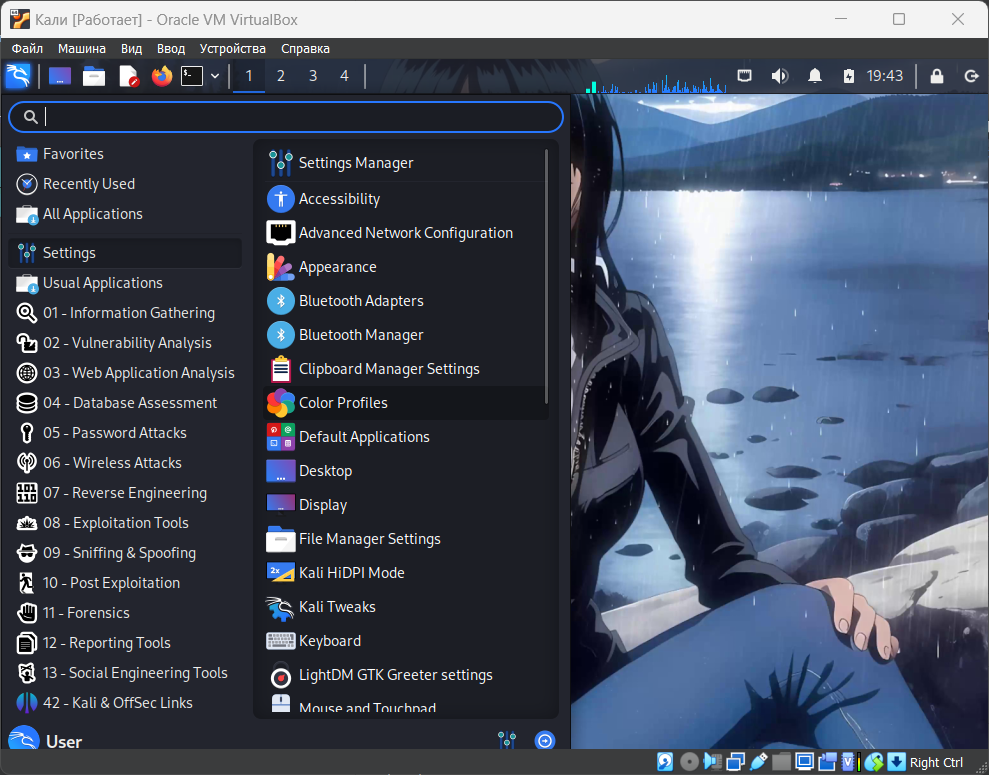This screenshot has height=775, width=989.
Task: Open 07 - Reverse Engineering category
Action: [x=126, y=493]
